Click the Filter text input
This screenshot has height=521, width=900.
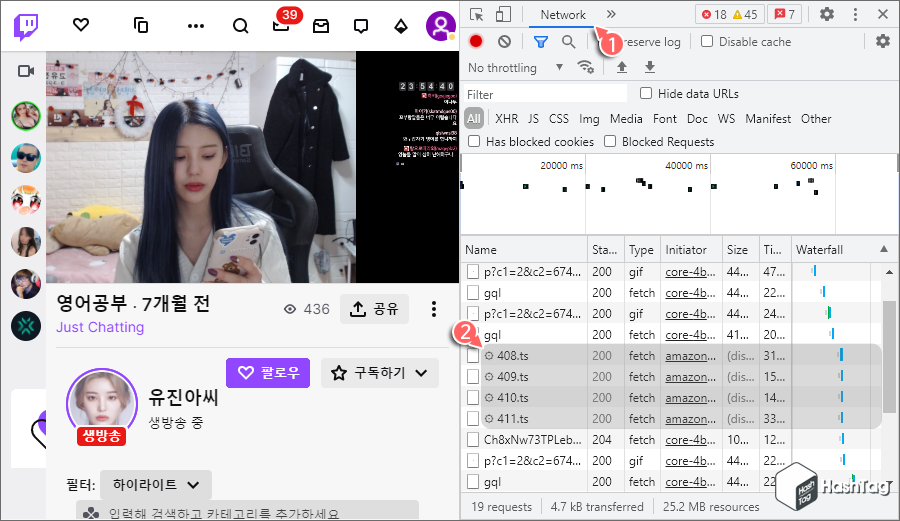coord(545,94)
